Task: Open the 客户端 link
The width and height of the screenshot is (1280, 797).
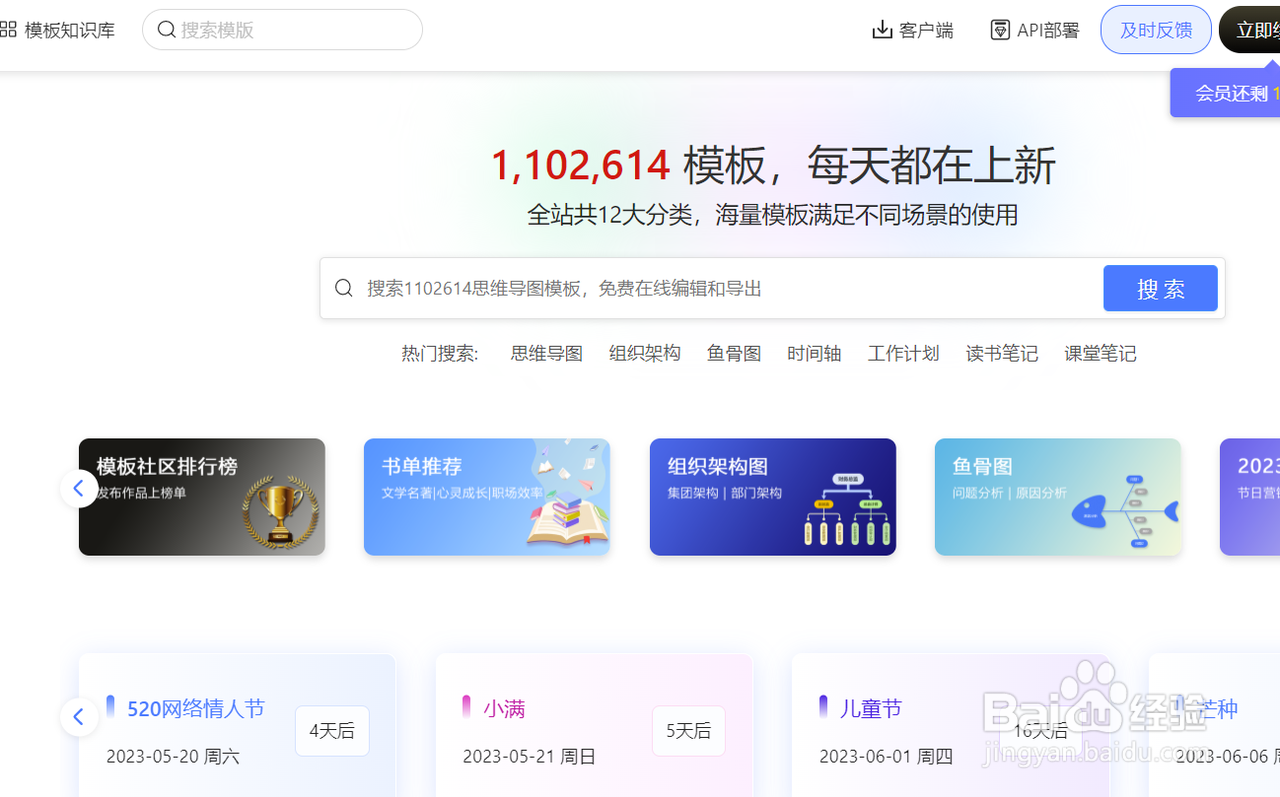Action: click(x=926, y=30)
